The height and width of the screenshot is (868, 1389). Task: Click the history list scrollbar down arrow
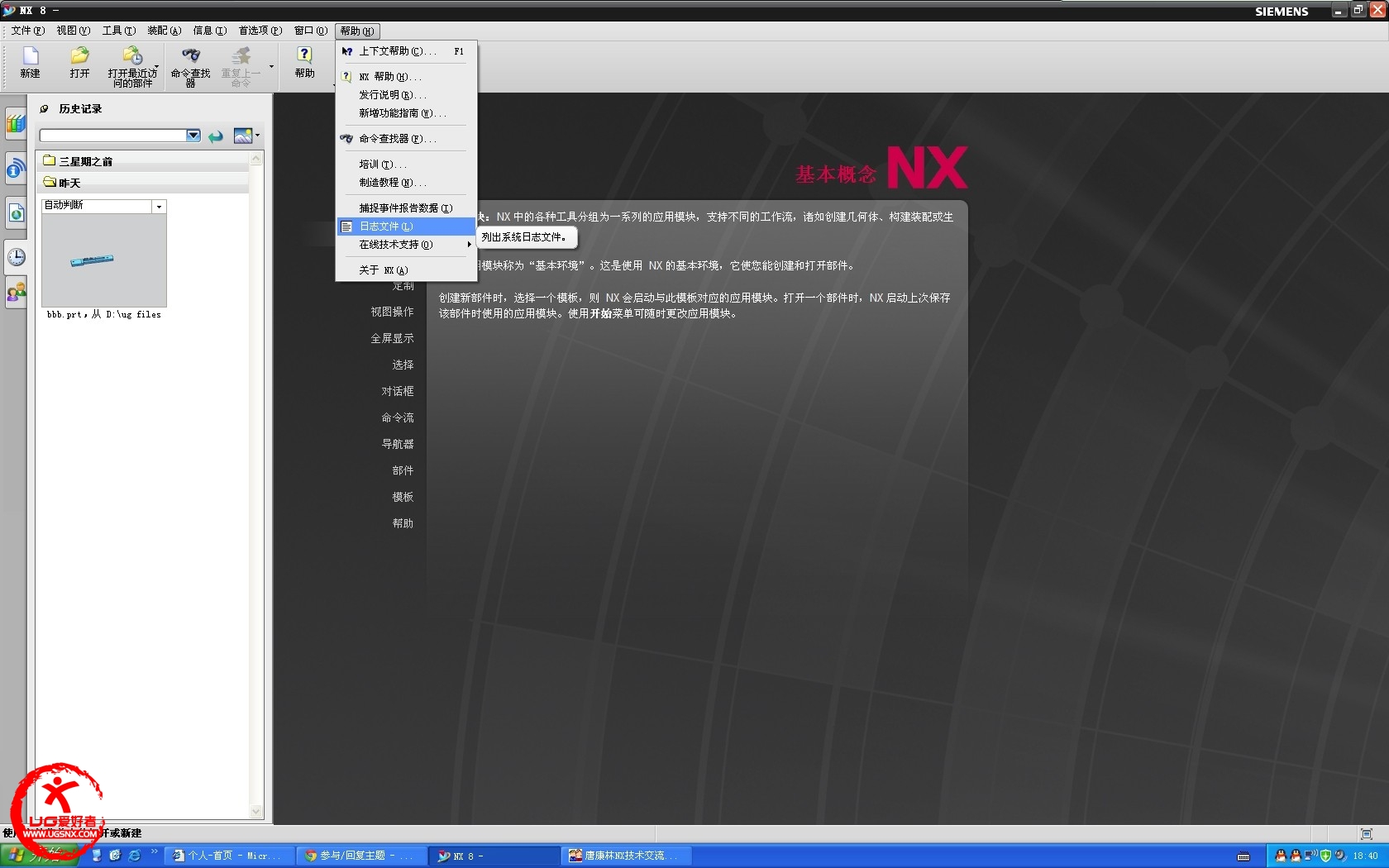coord(256,812)
